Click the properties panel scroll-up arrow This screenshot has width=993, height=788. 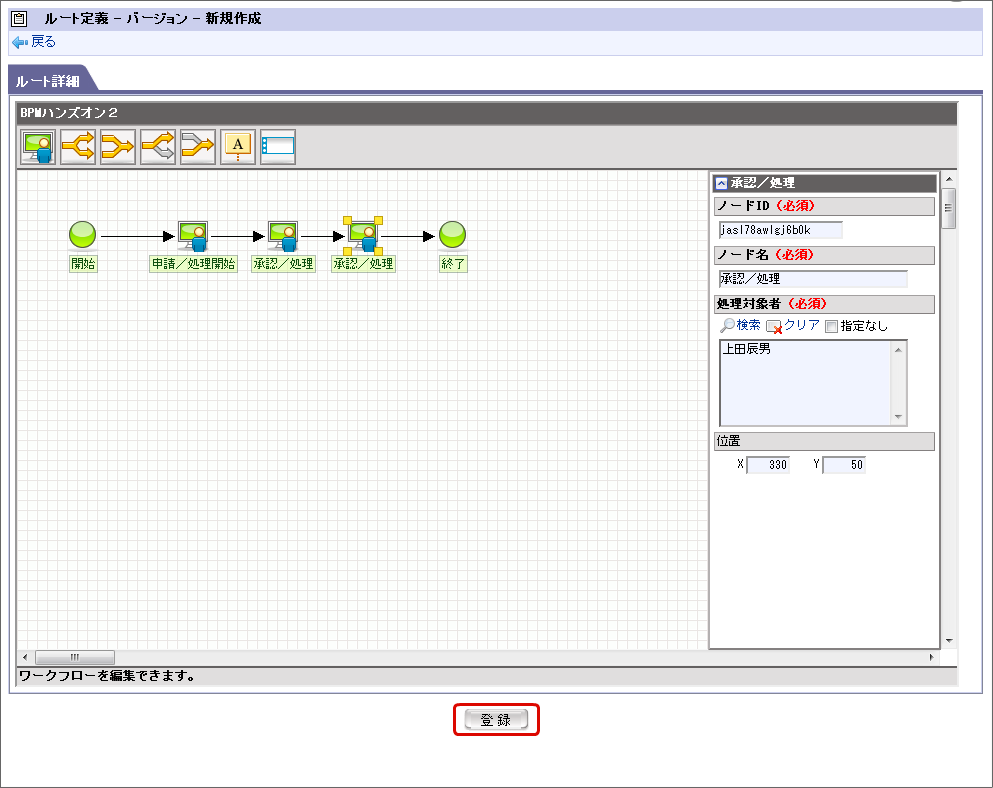[949, 179]
